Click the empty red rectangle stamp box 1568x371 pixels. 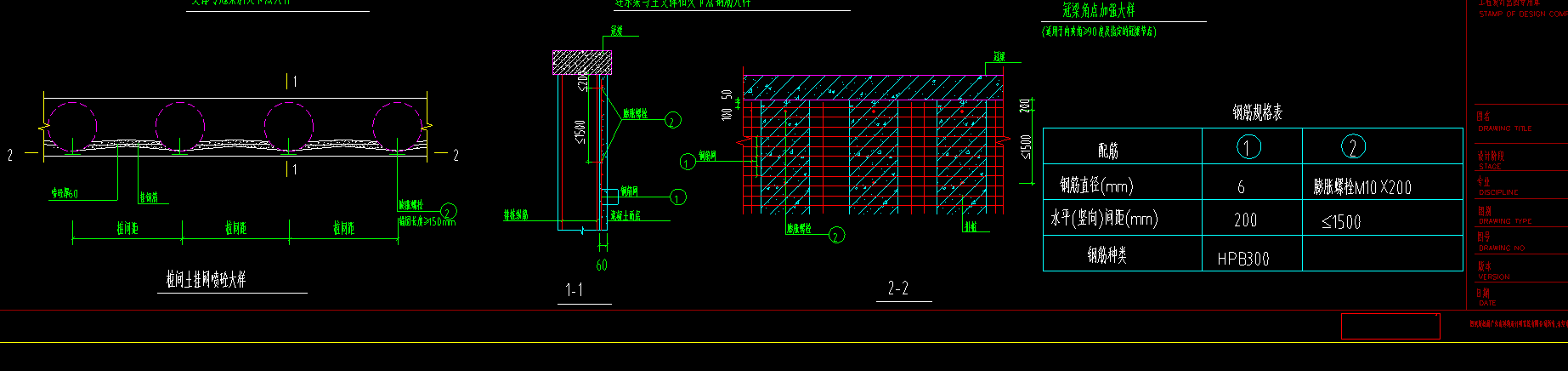click(1390, 326)
